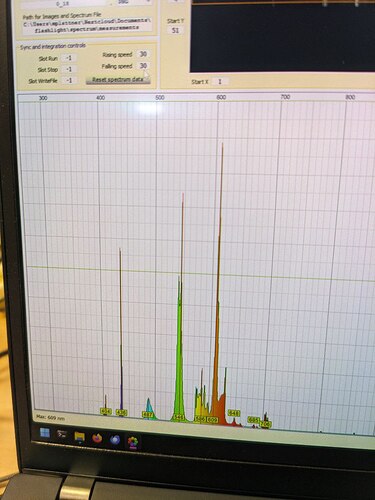
Task: Click the 300 nm axis label
Action: (43, 98)
